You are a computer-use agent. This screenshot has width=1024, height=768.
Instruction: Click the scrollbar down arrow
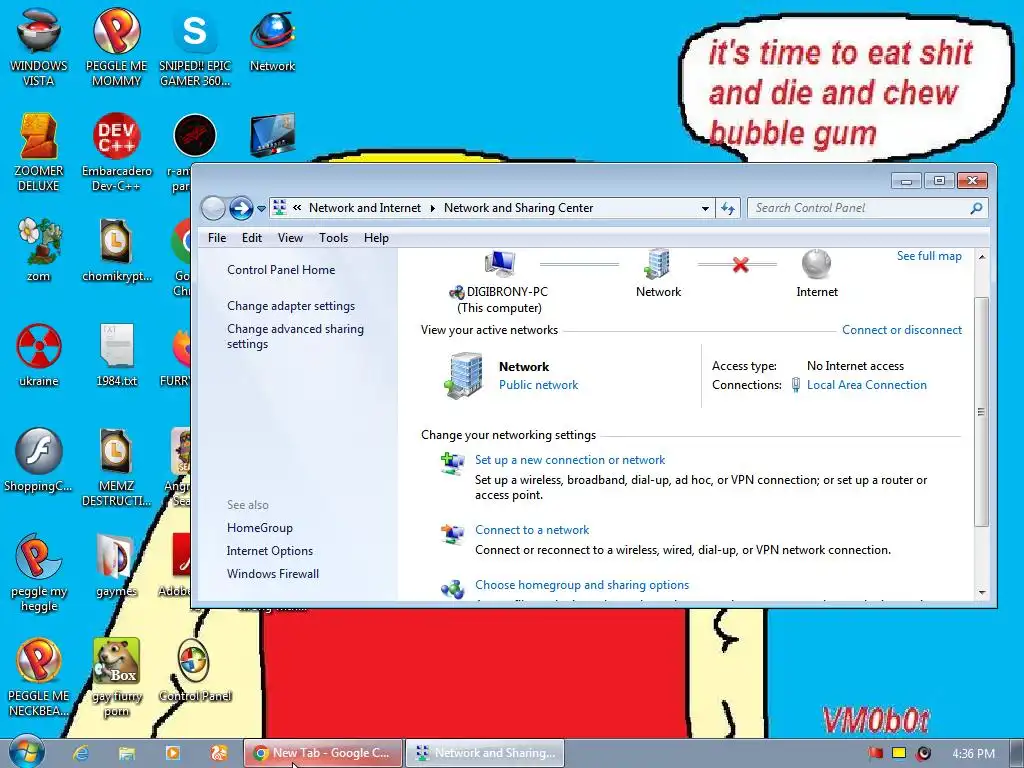(x=982, y=592)
